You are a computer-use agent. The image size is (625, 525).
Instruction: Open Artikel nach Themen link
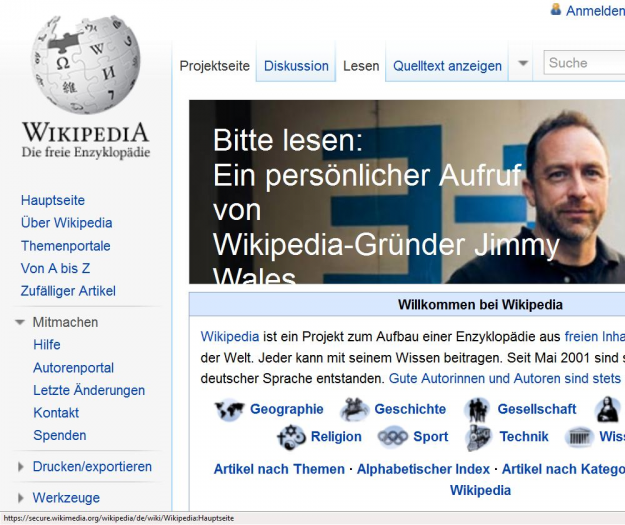pos(279,470)
